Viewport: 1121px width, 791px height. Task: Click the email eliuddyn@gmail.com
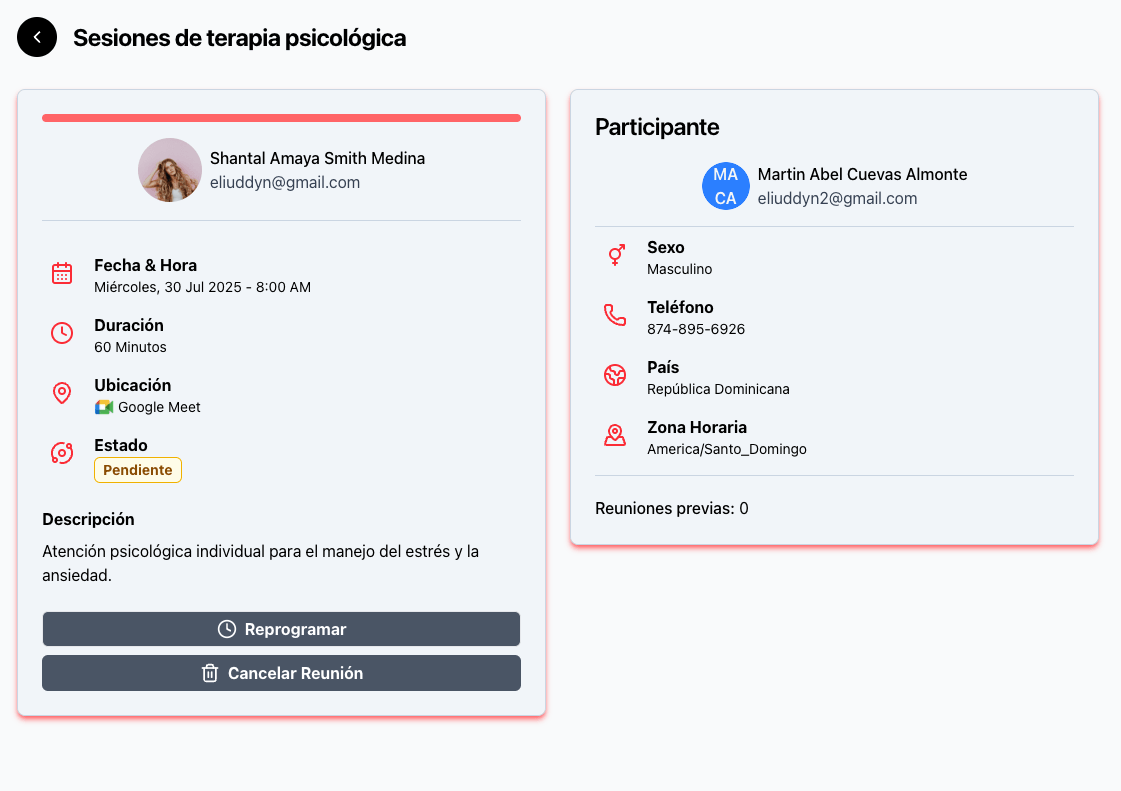point(285,183)
